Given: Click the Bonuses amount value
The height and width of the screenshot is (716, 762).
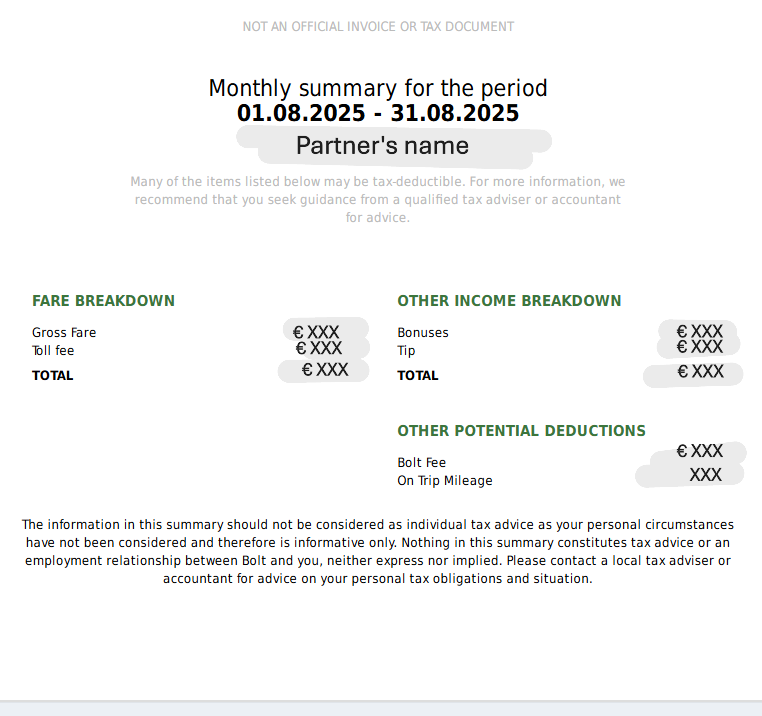Looking at the screenshot, I should click(x=700, y=331).
